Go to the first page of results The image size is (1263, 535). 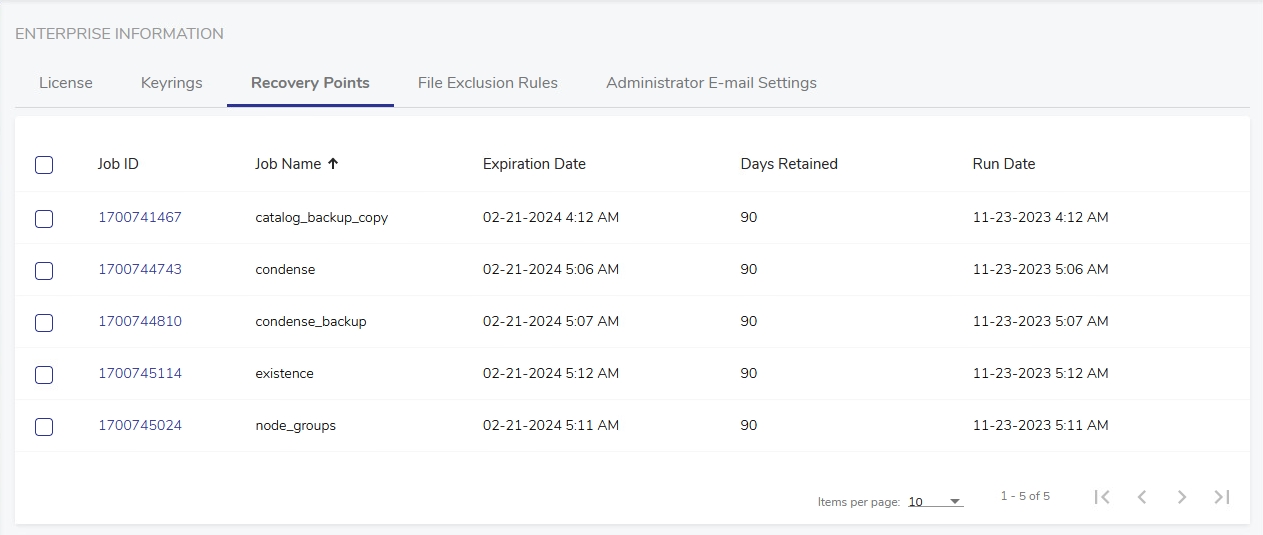click(x=1102, y=497)
